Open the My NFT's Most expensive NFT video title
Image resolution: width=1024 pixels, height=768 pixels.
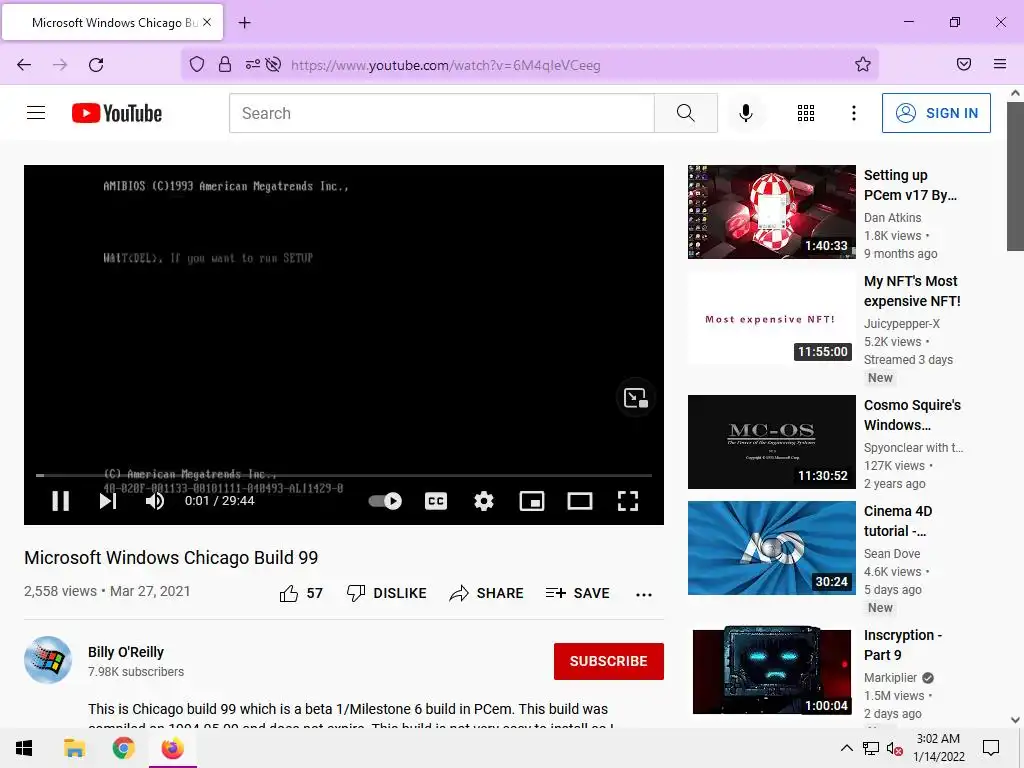(912, 291)
